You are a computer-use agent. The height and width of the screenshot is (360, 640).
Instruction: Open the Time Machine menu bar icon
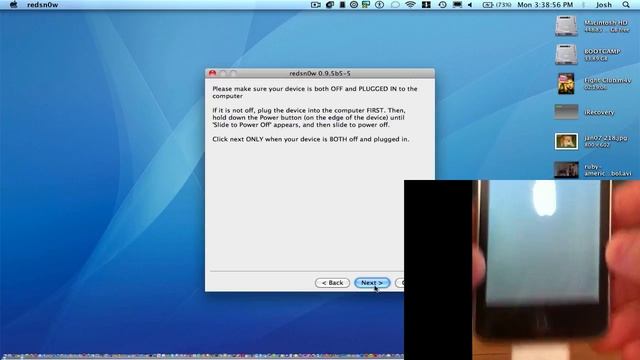[x=442, y=5]
